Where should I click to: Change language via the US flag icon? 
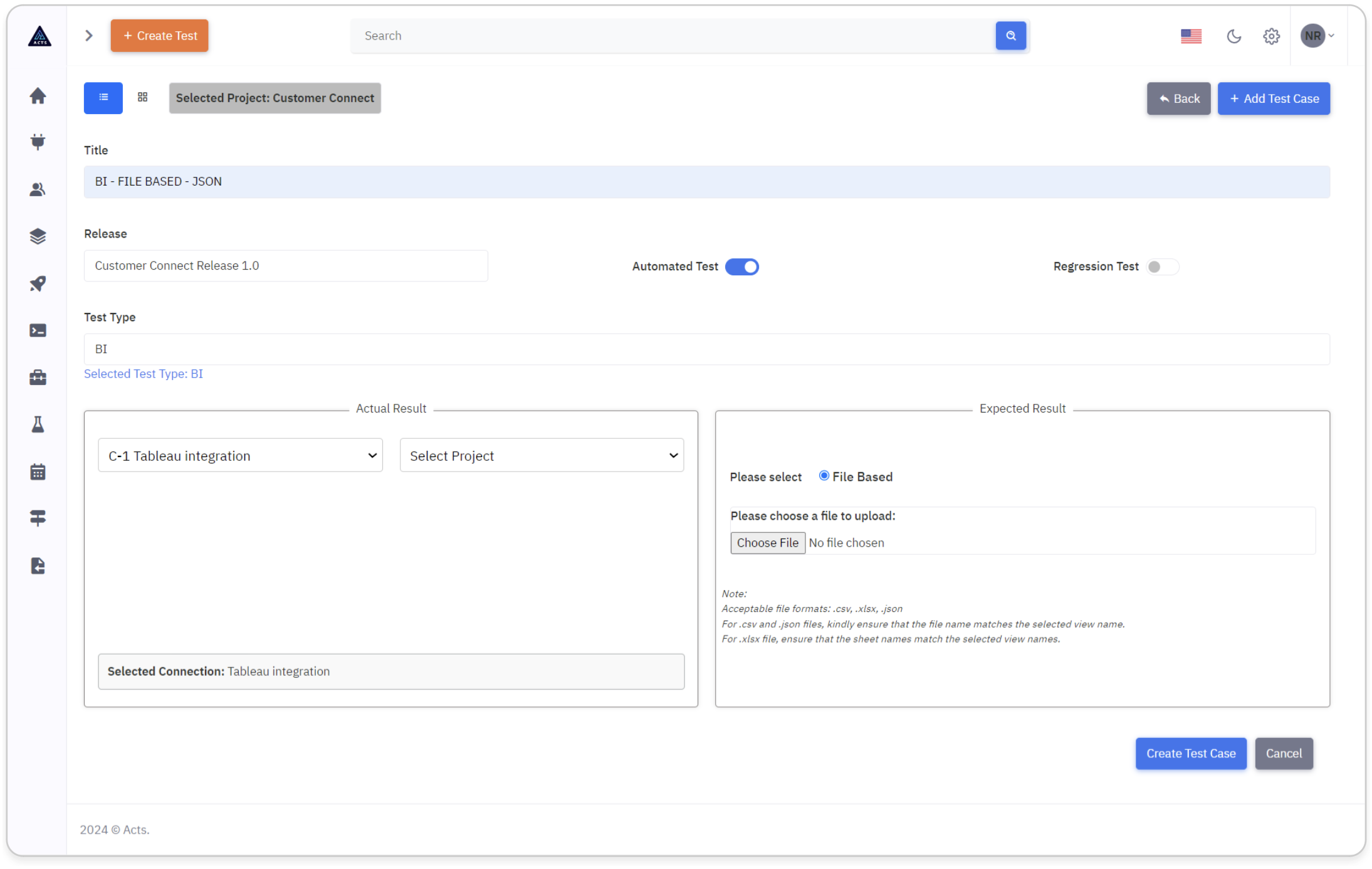pyautogui.click(x=1191, y=36)
